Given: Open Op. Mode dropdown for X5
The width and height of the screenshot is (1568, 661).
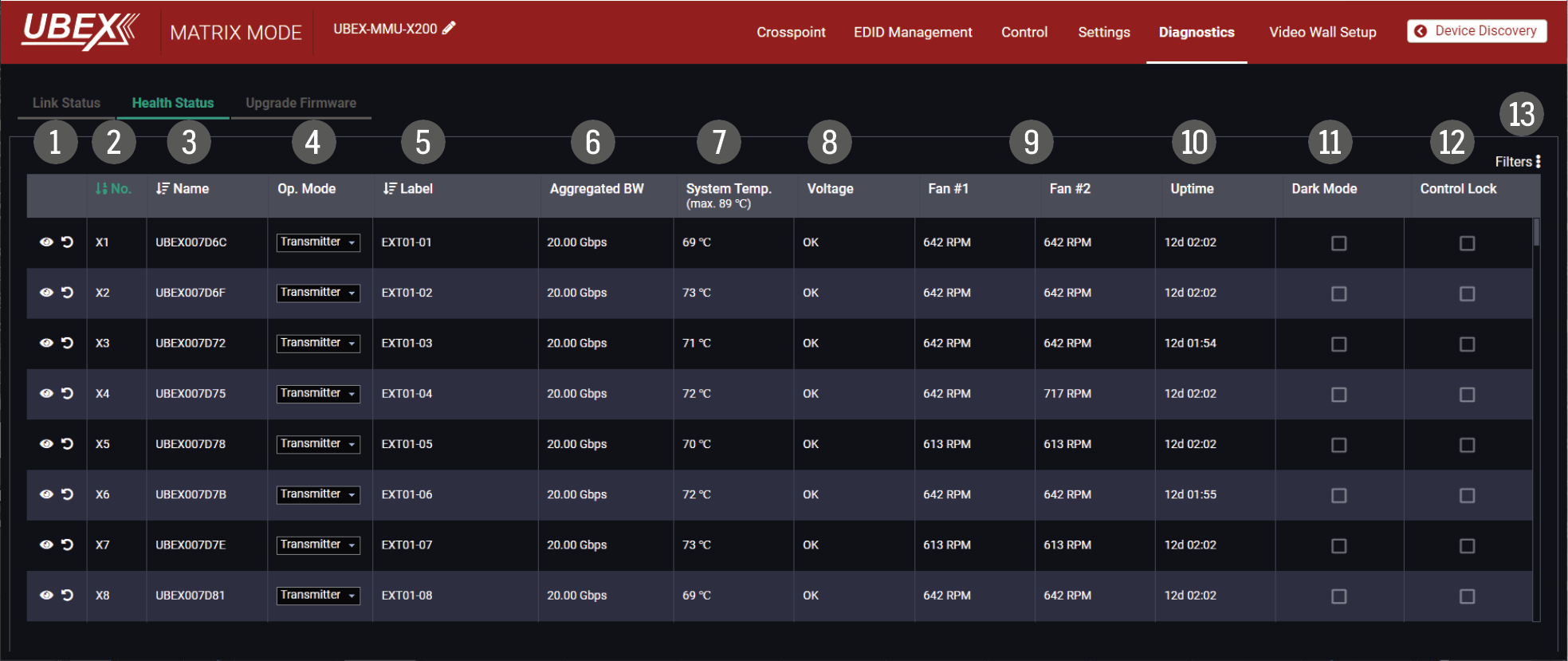Looking at the screenshot, I should pos(318,444).
